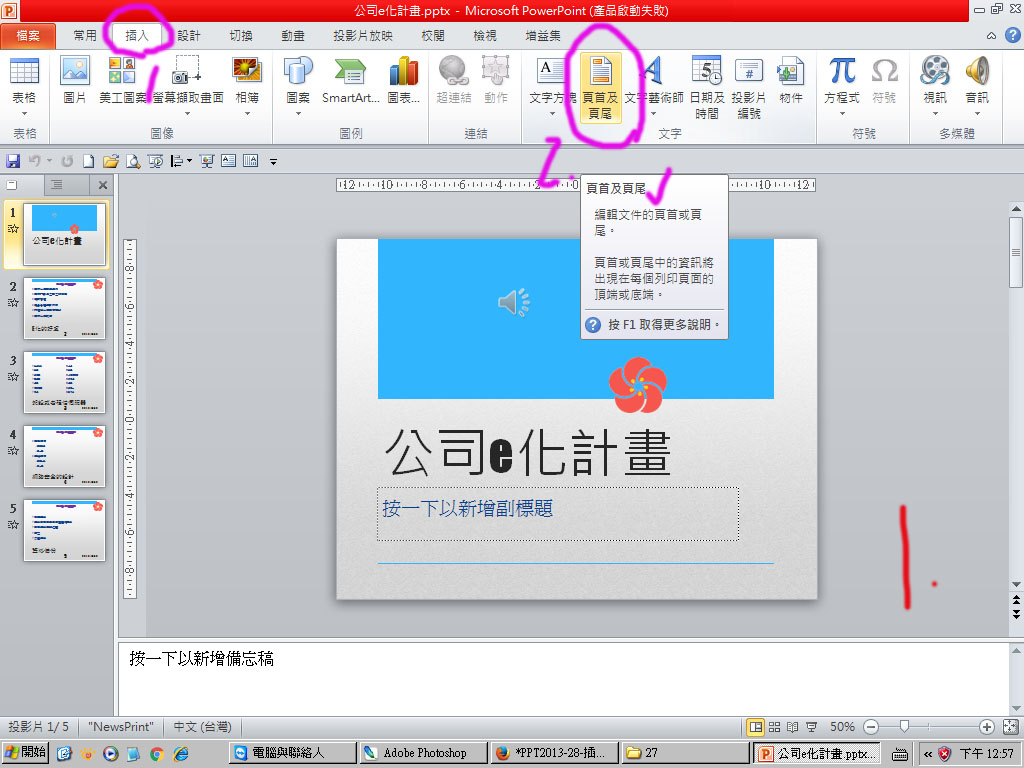Switch to the 切換 Transitions tab

(241, 35)
